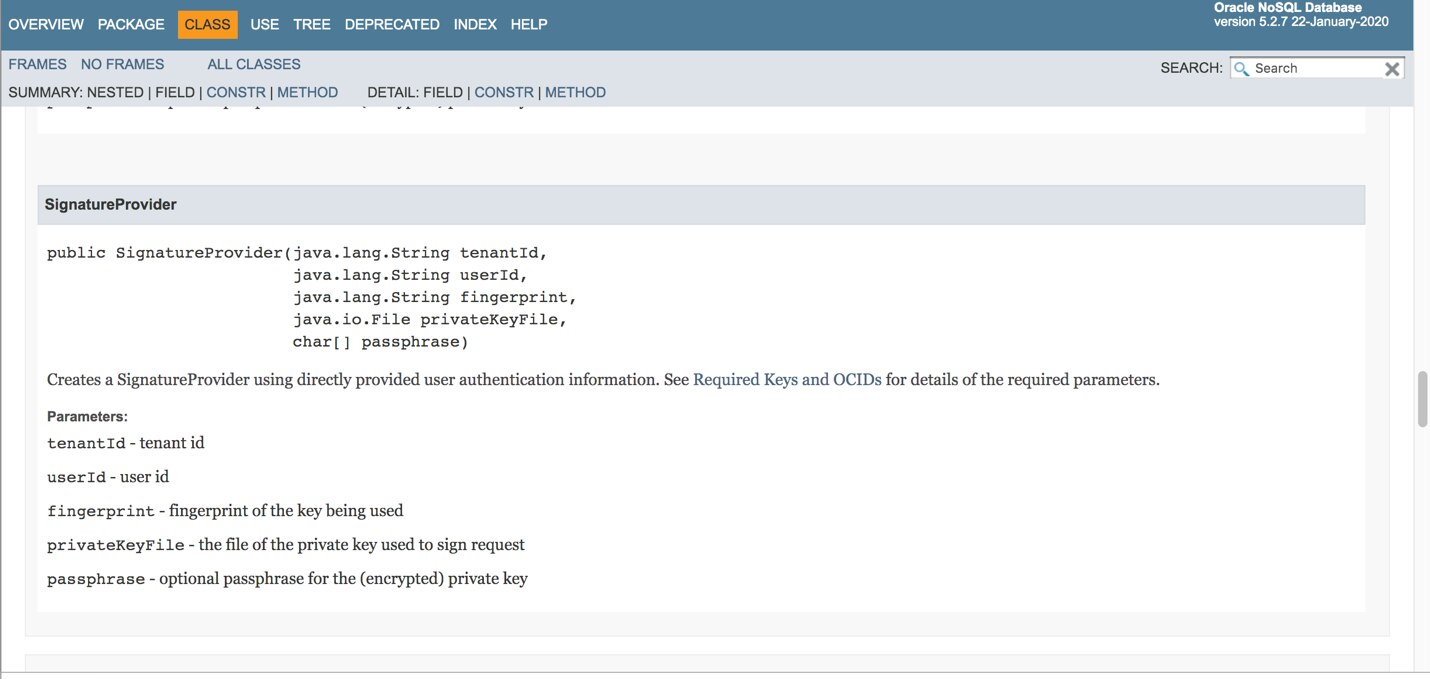Select the highlighted CLASS tab

point(207,24)
